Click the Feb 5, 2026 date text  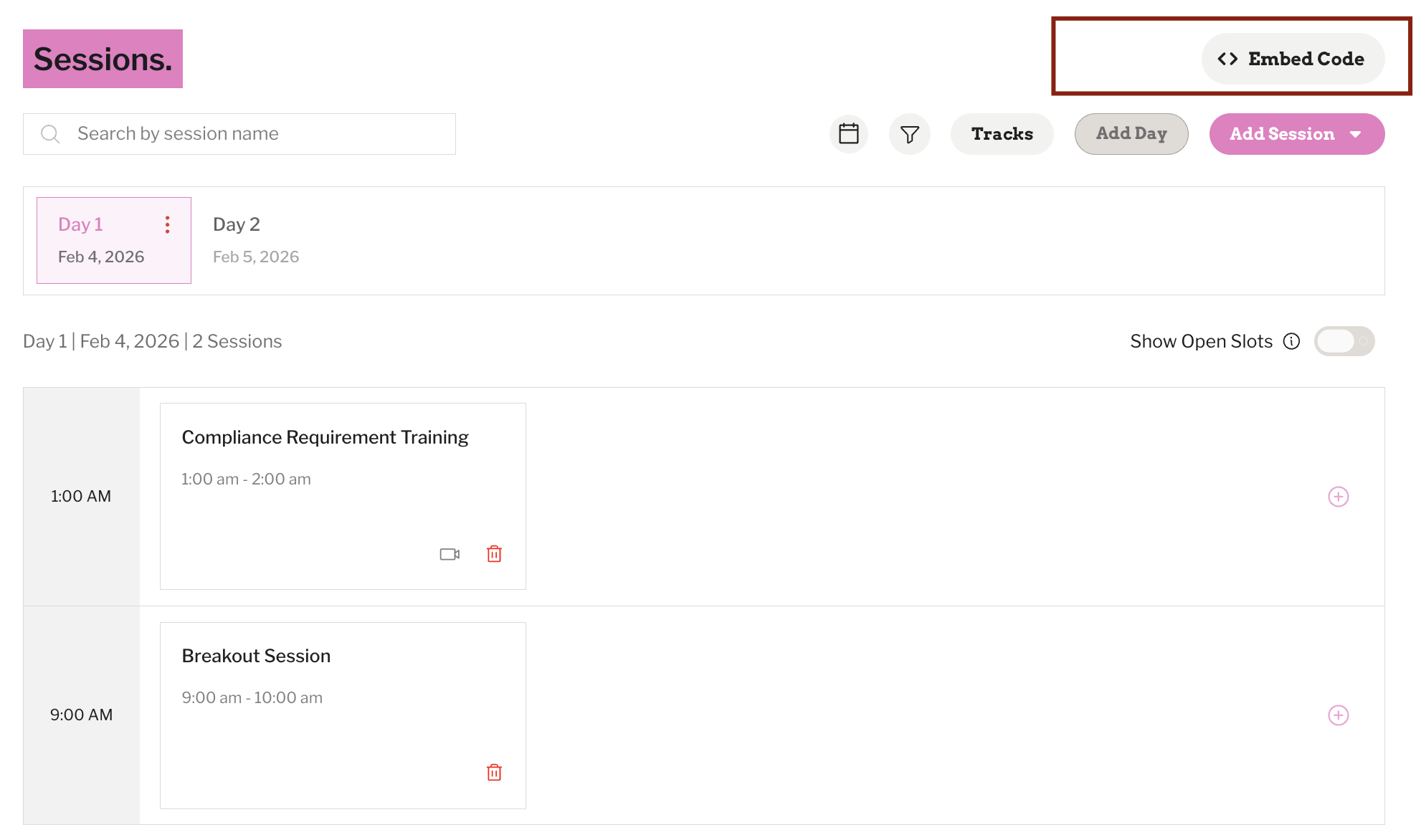point(256,257)
